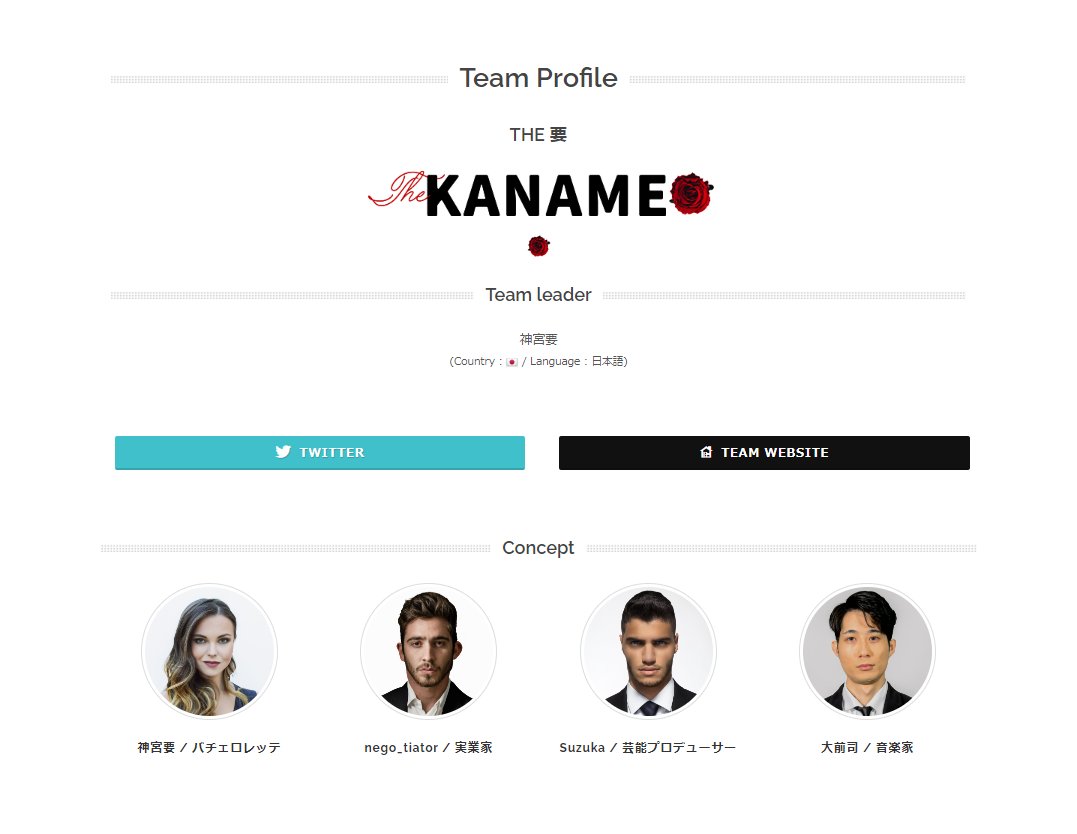
Task: Click the 神宮要 / バチェロレッテ caption
Action: (209, 747)
